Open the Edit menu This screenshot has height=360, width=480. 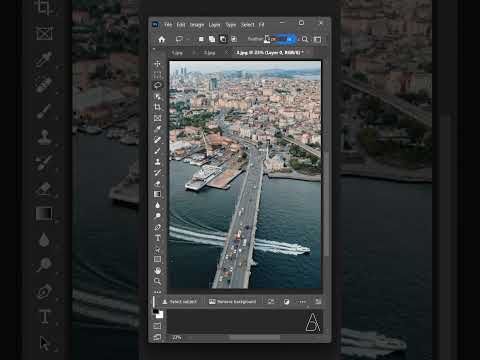pos(181,25)
